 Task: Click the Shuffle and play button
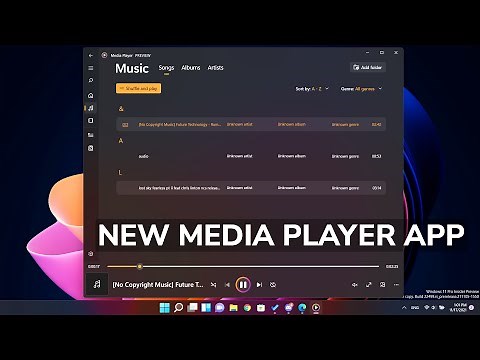coord(139,88)
